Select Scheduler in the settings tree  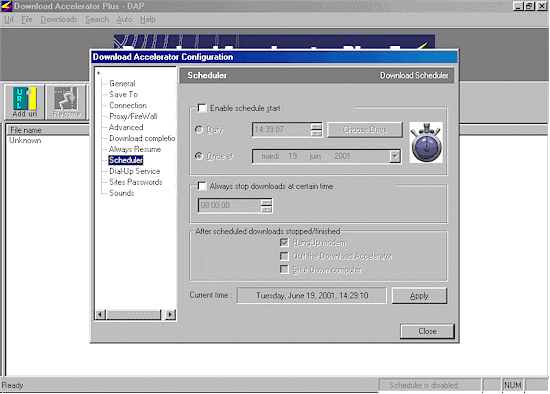coord(126,160)
